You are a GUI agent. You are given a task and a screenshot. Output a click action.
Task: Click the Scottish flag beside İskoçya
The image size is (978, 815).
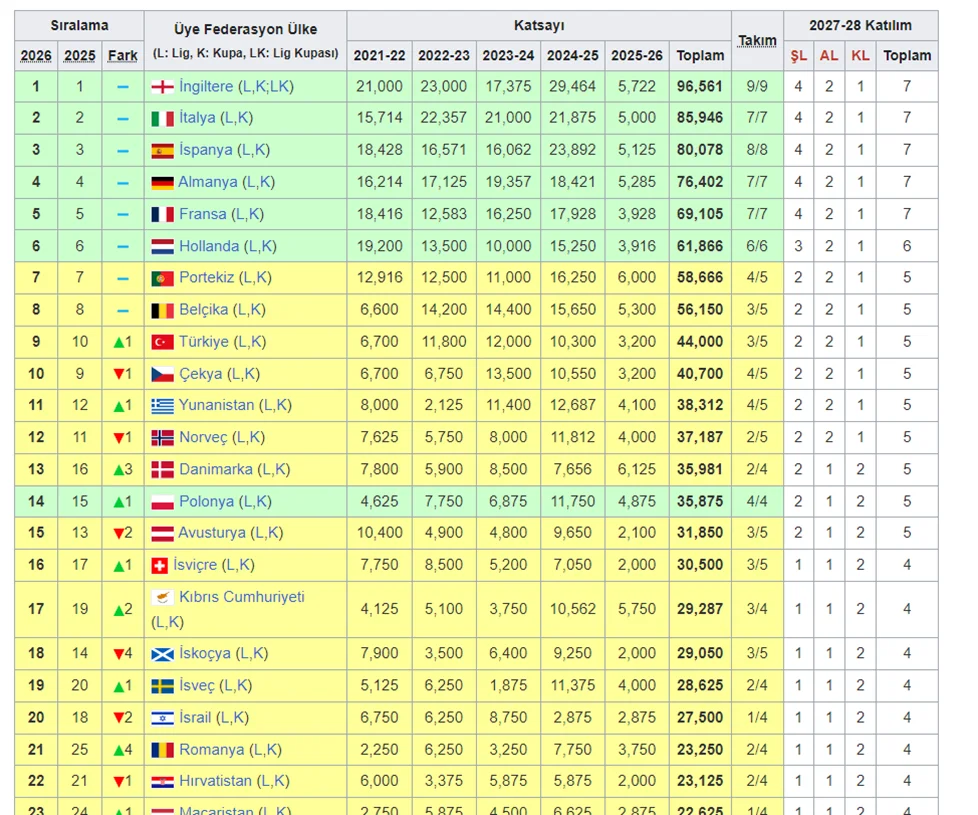(x=162, y=654)
